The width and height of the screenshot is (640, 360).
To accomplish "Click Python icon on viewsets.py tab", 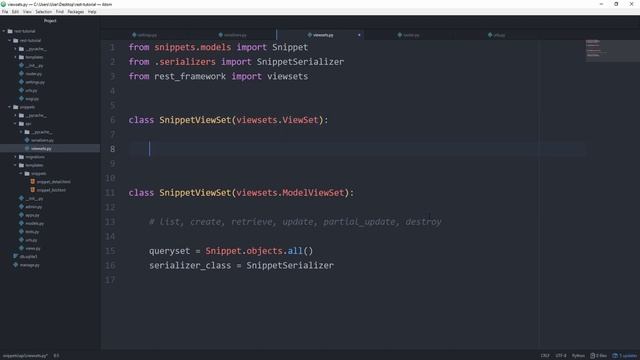I will [310, 35].
